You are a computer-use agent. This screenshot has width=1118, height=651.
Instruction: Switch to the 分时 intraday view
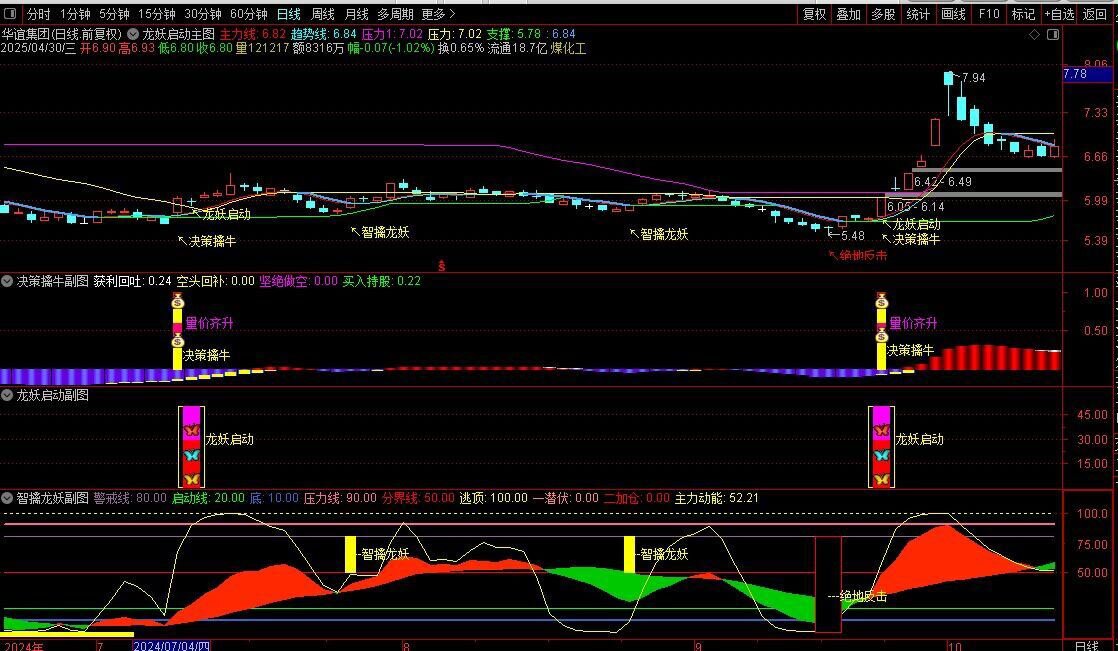(x=39, y=14)
